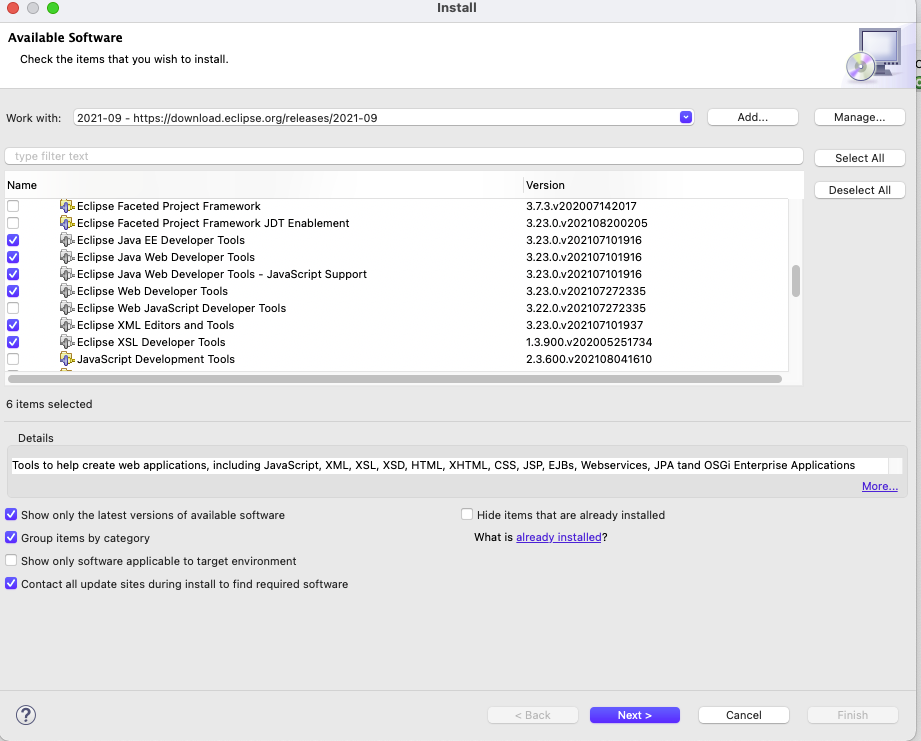This screenshot has height=741, width=921.
Task: Check JavaScript Development Tools checkbox
Action: pyautogui.click(x=13, y=359)
